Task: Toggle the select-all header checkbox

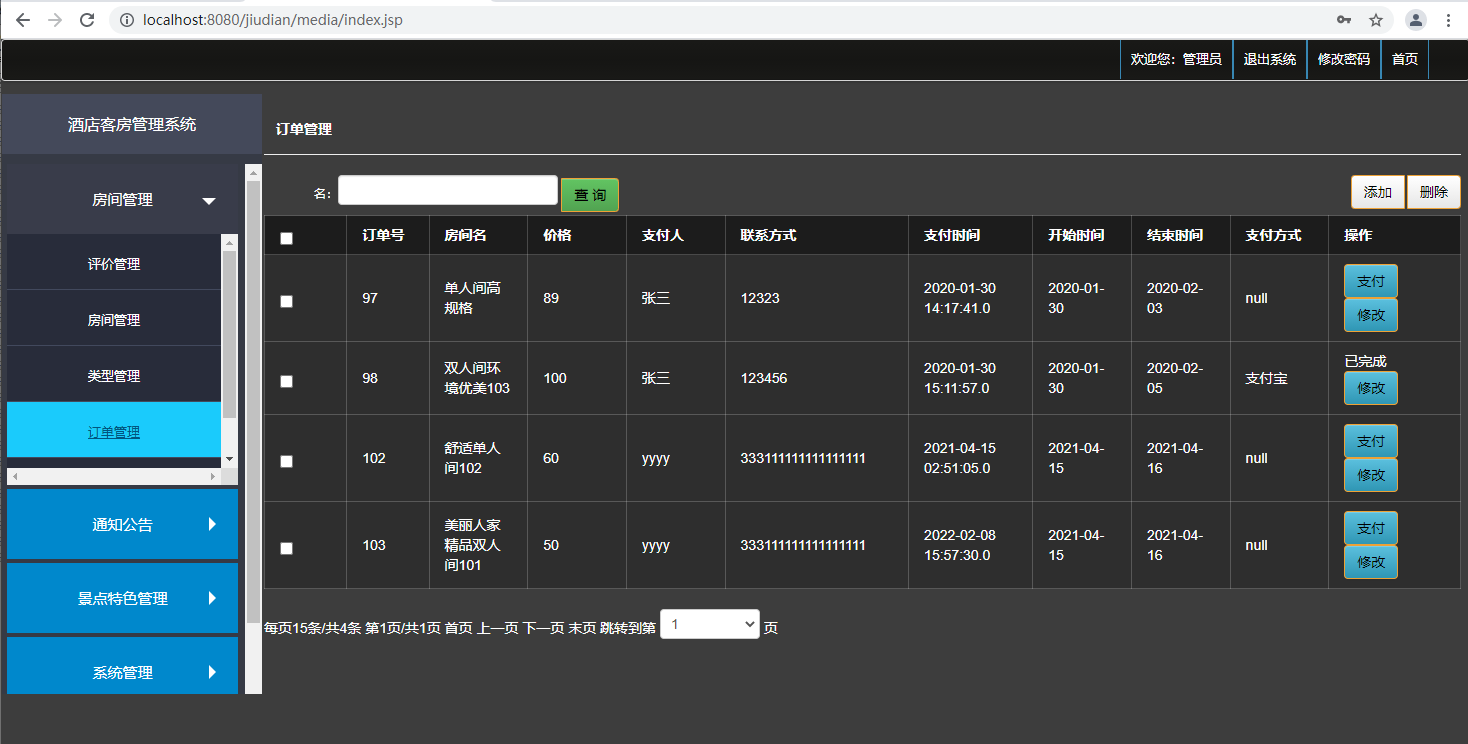Action: pos(287,238)
